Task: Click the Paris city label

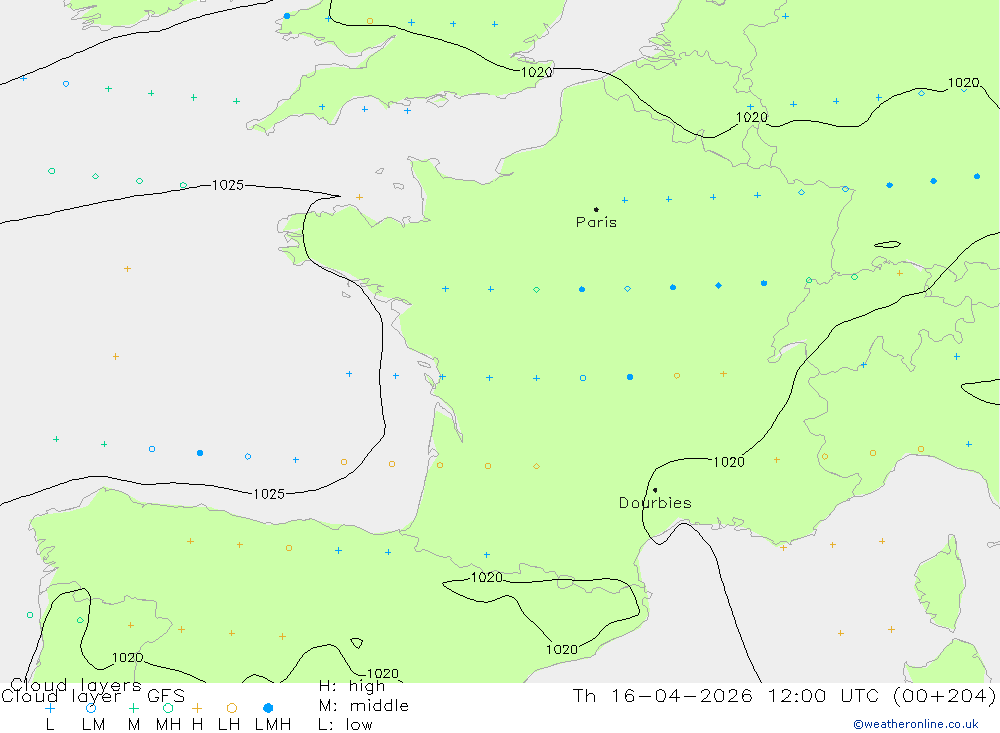Action: [596, 223]
